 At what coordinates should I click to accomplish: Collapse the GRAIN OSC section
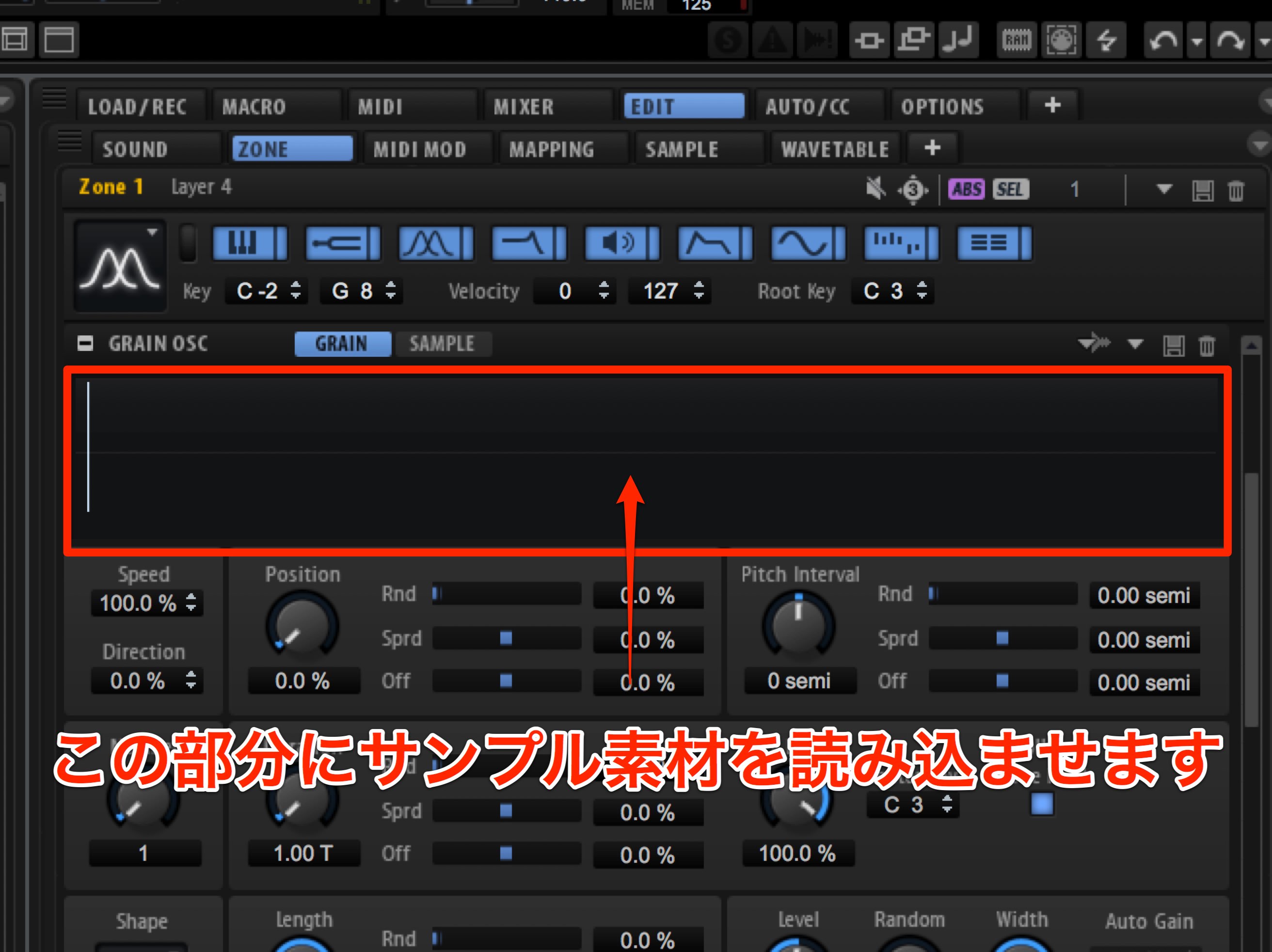pyautogui.click(x=85, y=344)
